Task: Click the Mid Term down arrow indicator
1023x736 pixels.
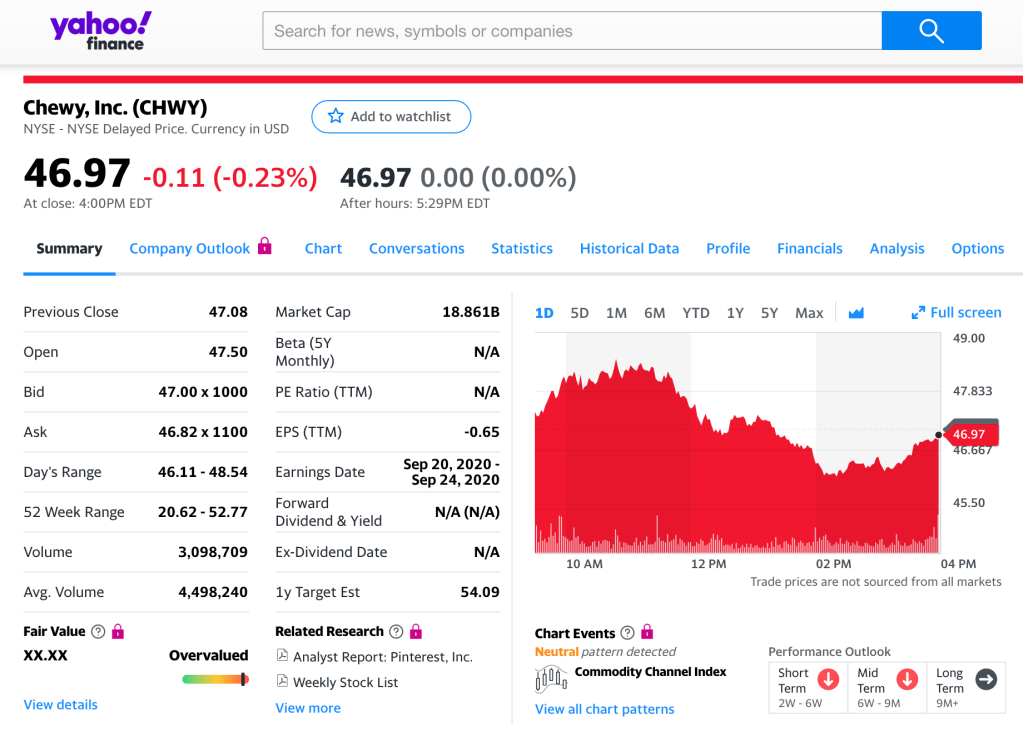Action: [x=907, y=680]
